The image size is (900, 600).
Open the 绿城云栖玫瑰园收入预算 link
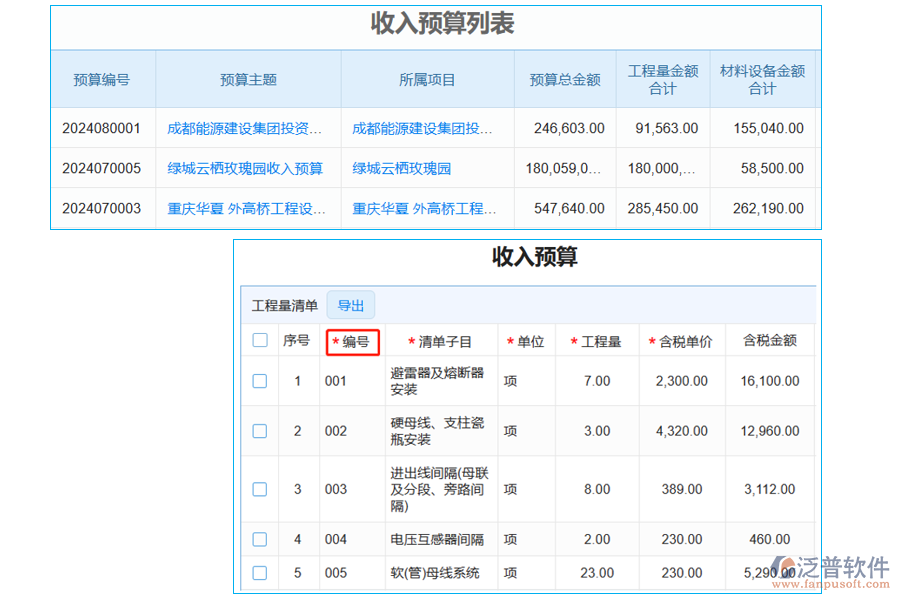[246, 168]
